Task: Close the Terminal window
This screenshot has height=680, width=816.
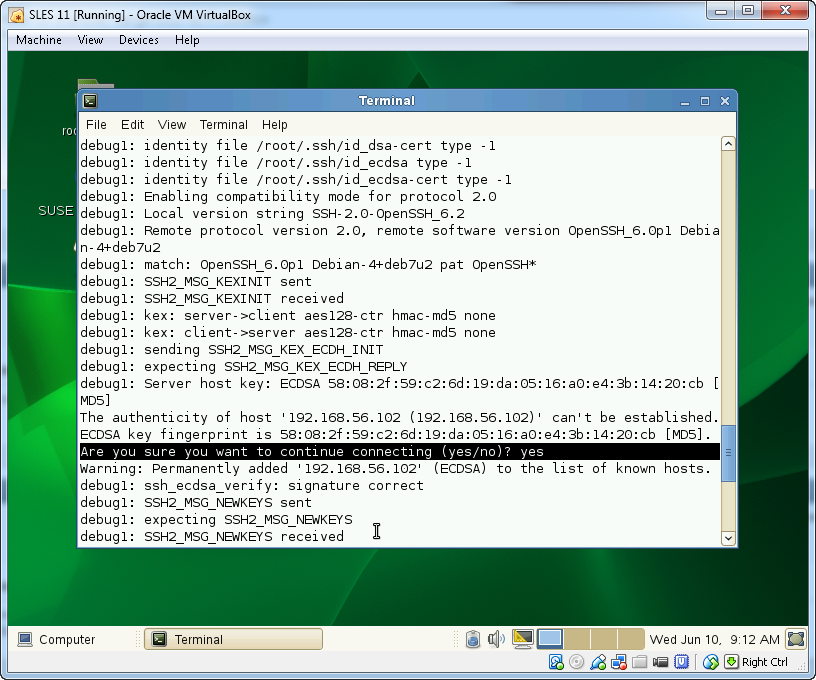Action: (724, 101)
